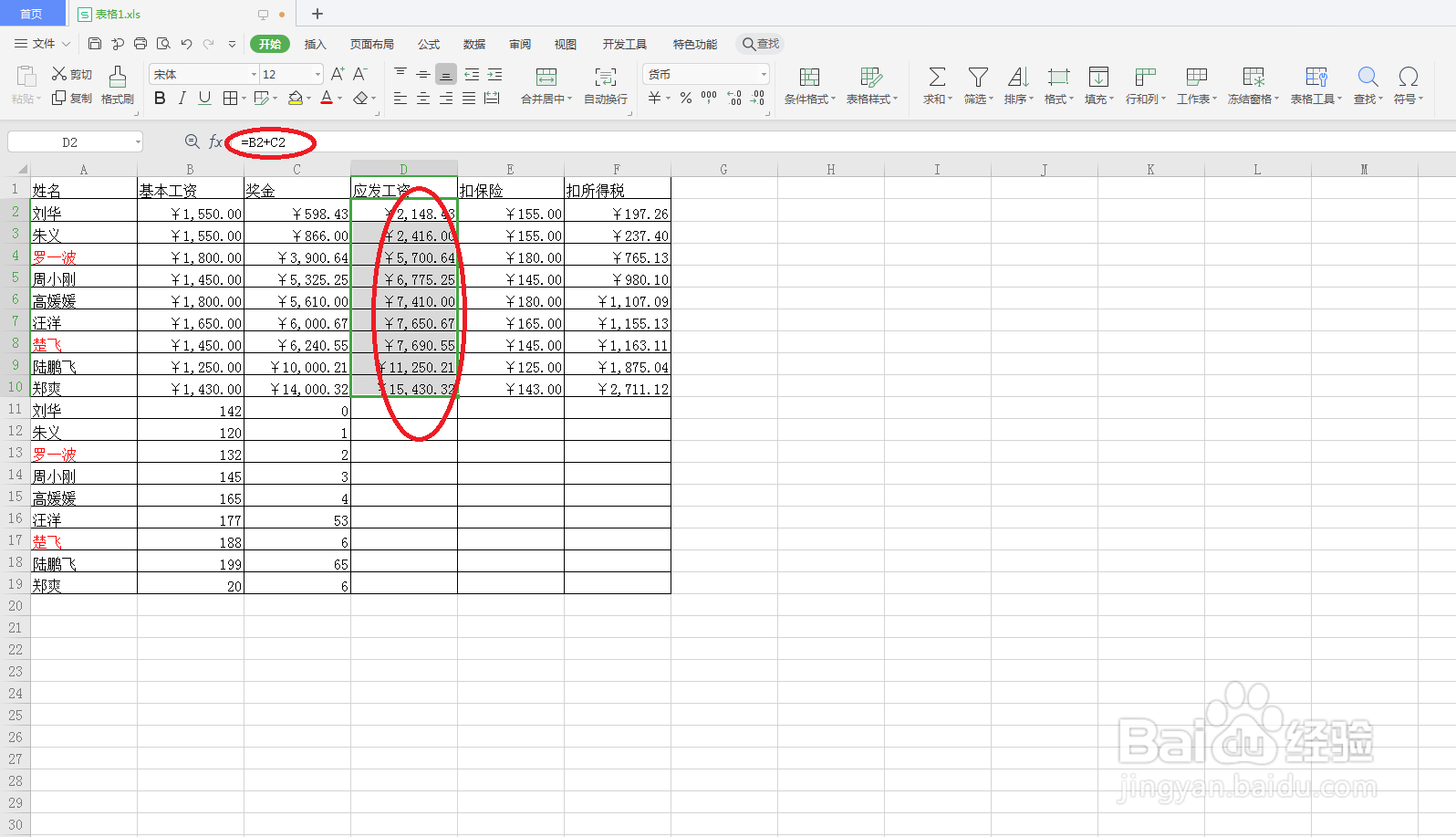
Task: Apply percent style format
Action: click(x=686, y=98)
